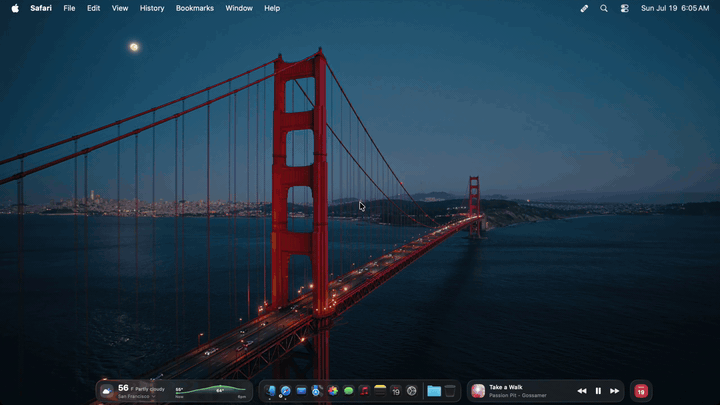Expand the San Francisco location chevron
This screenshot has height=405, width=720.
[x=153, y=396]
